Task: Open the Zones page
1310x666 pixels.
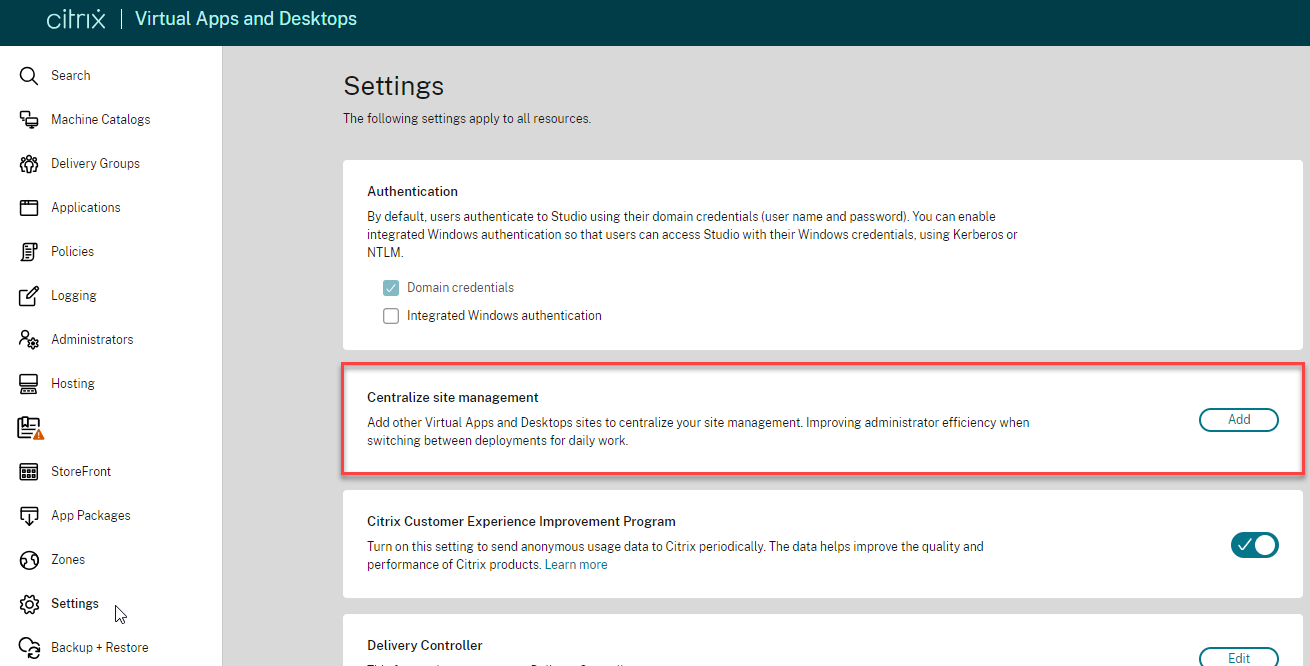Action: coord(68,560)
